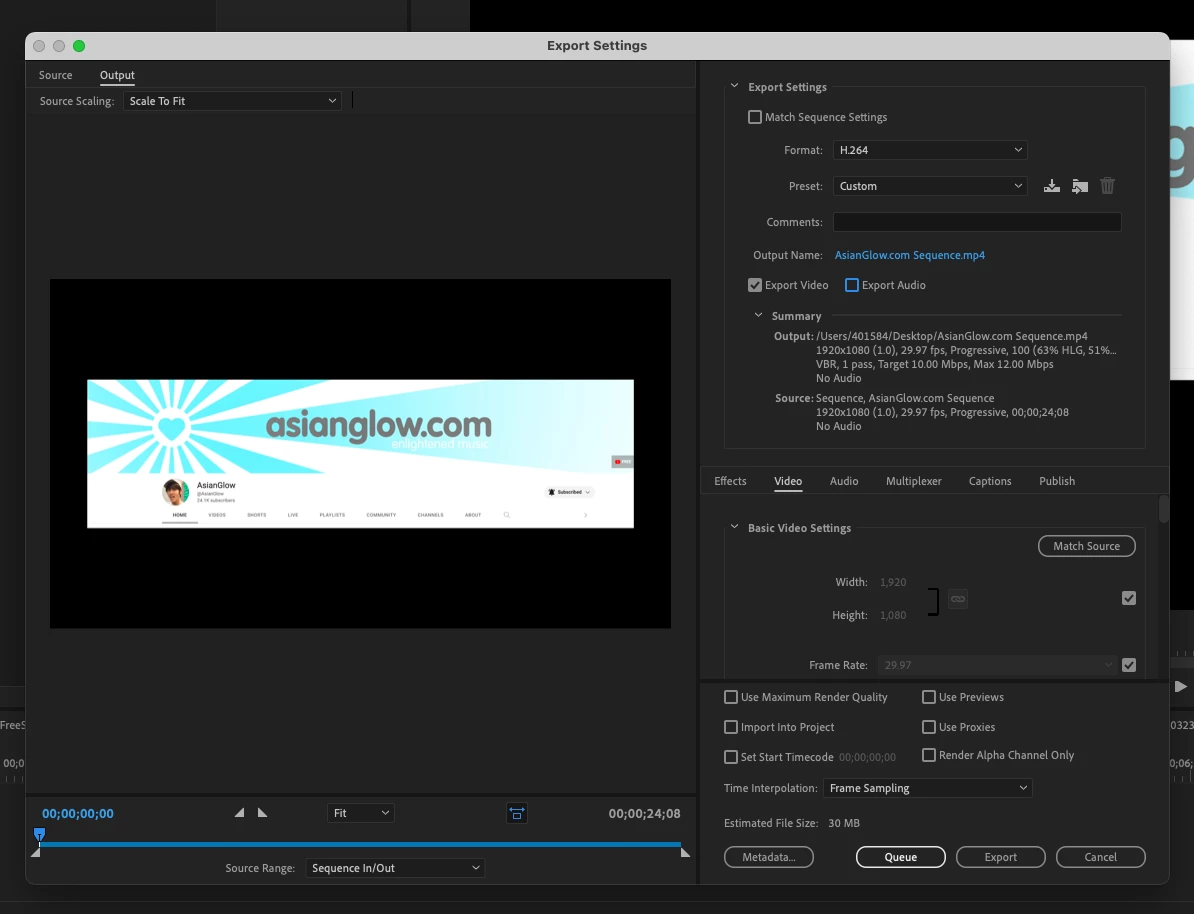1194x914 pixels.
Task: Uncheck Export Video
Action: click(755, 285)
